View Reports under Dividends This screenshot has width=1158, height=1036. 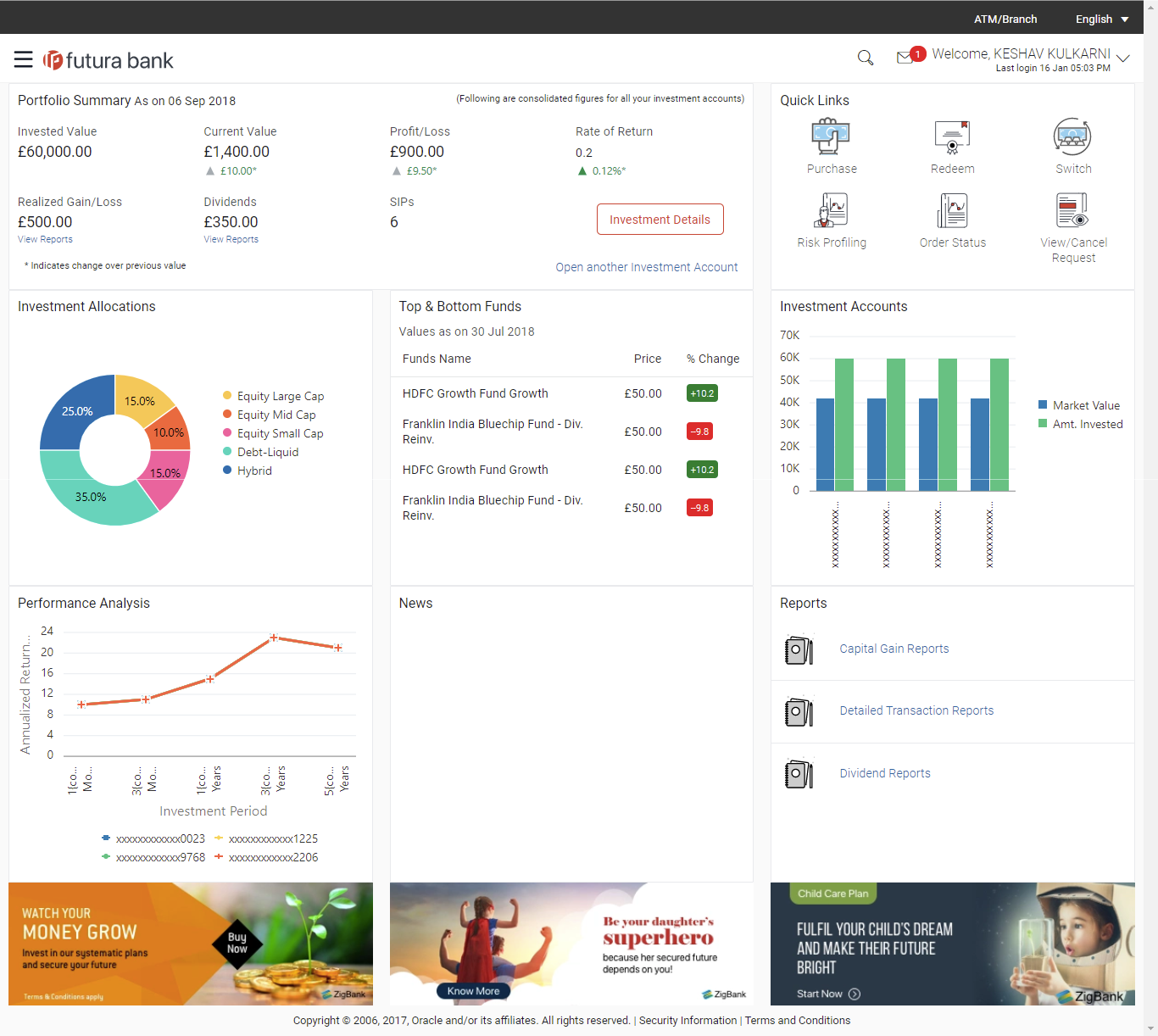(231, 239)
